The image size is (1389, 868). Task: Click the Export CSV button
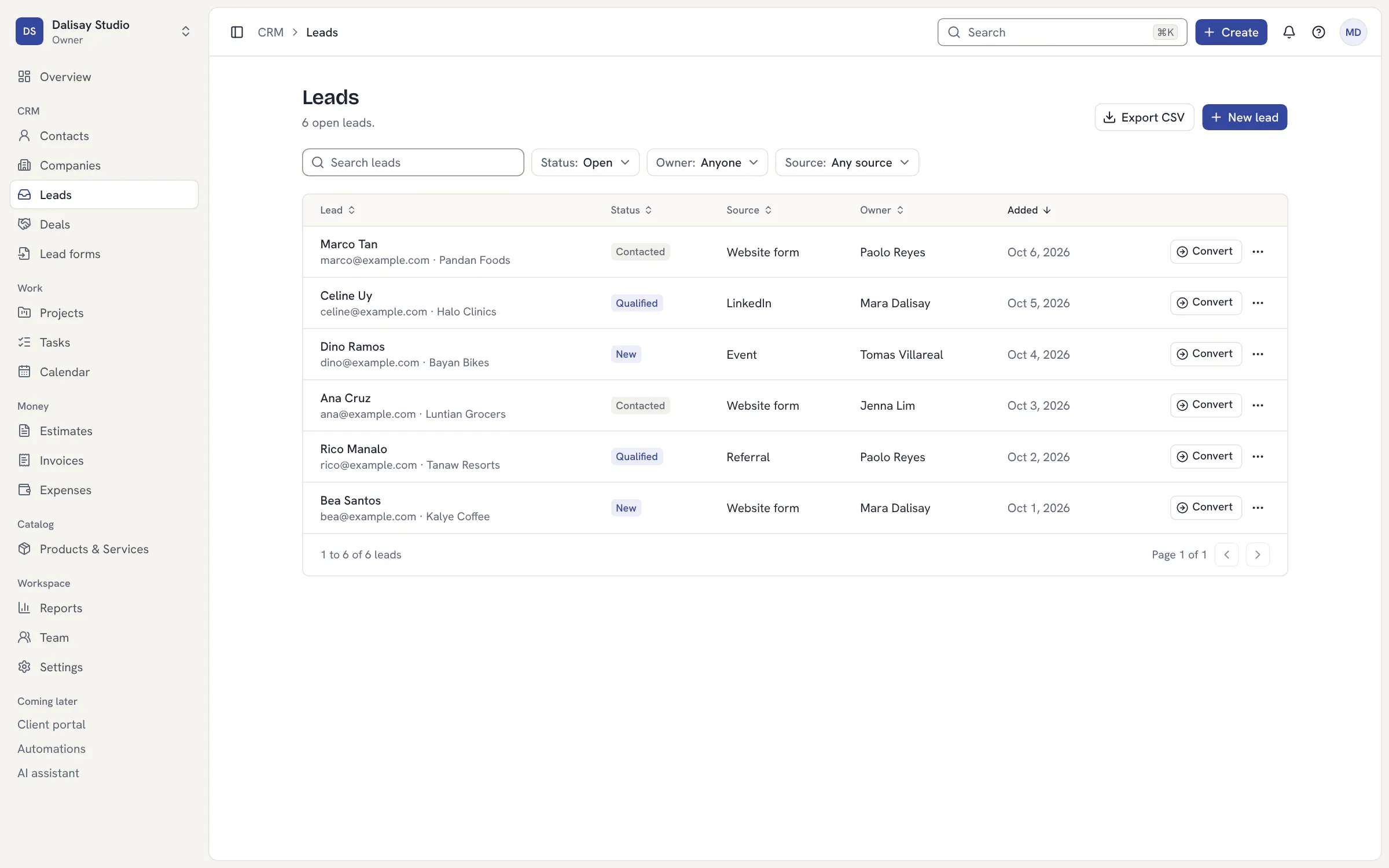point(1144,117)
